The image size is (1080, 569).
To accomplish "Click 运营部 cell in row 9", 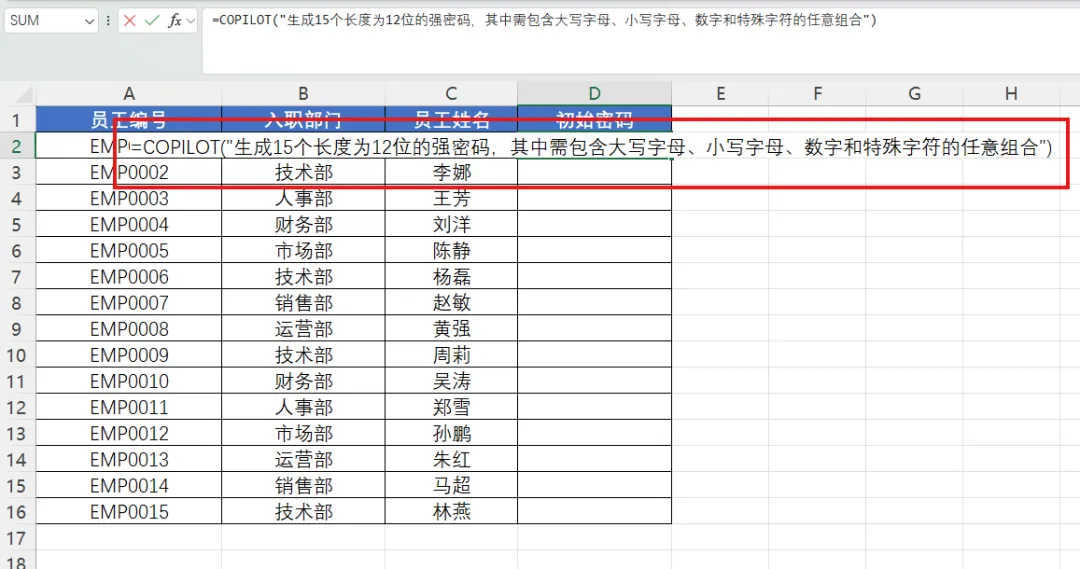I will pyautogui.click(x=303, y=329).
